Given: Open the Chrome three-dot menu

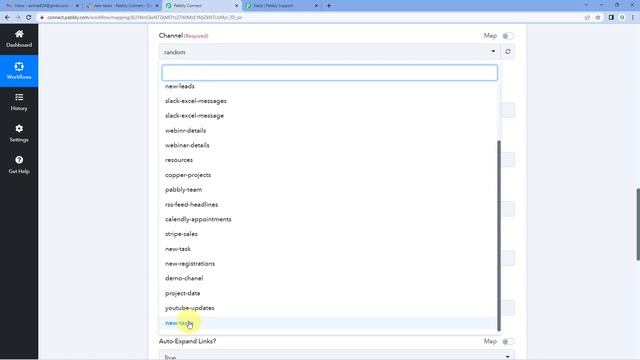Looking at the screenshot, I should [x=633, y=18].
